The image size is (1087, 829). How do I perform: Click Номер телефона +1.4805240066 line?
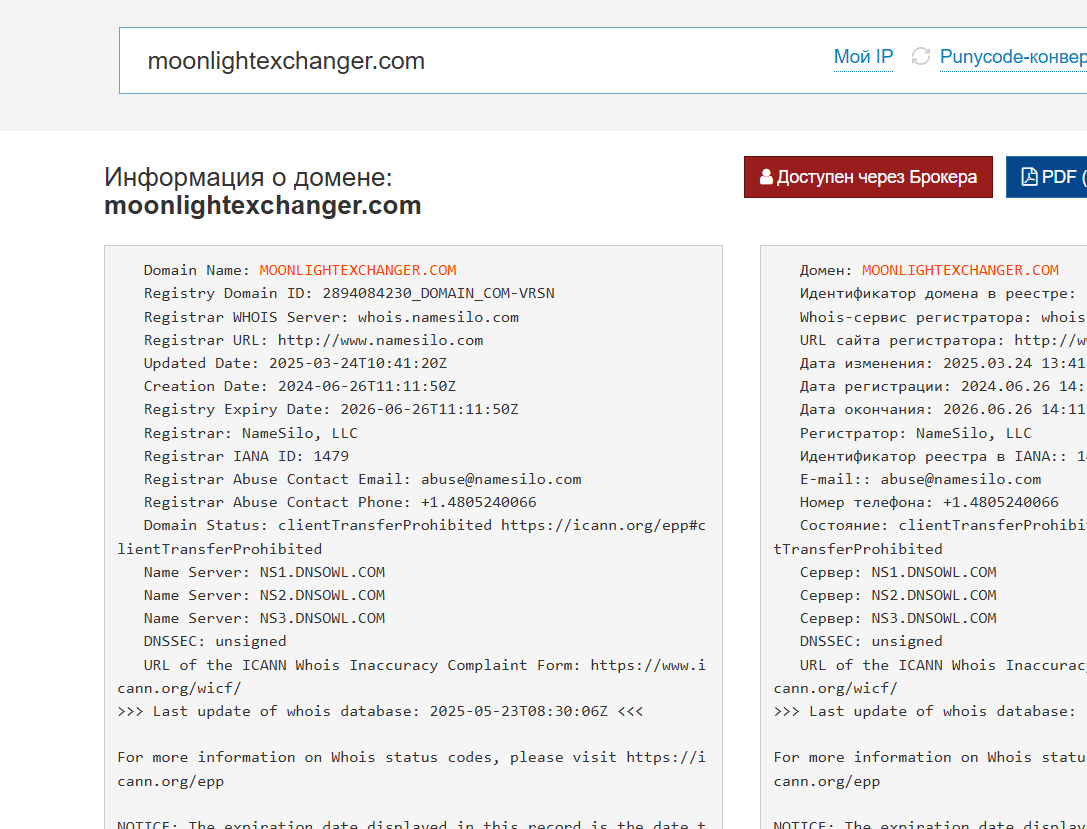[x=929, y=502]
